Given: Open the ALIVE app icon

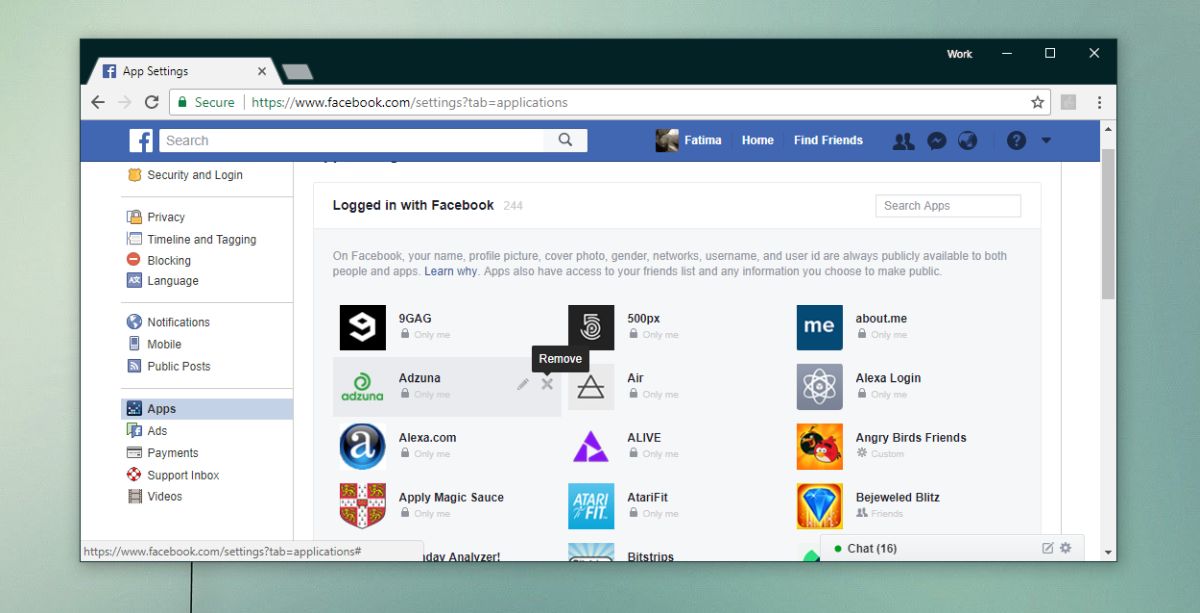Looking at the screenshot, I should pos(591,446).
